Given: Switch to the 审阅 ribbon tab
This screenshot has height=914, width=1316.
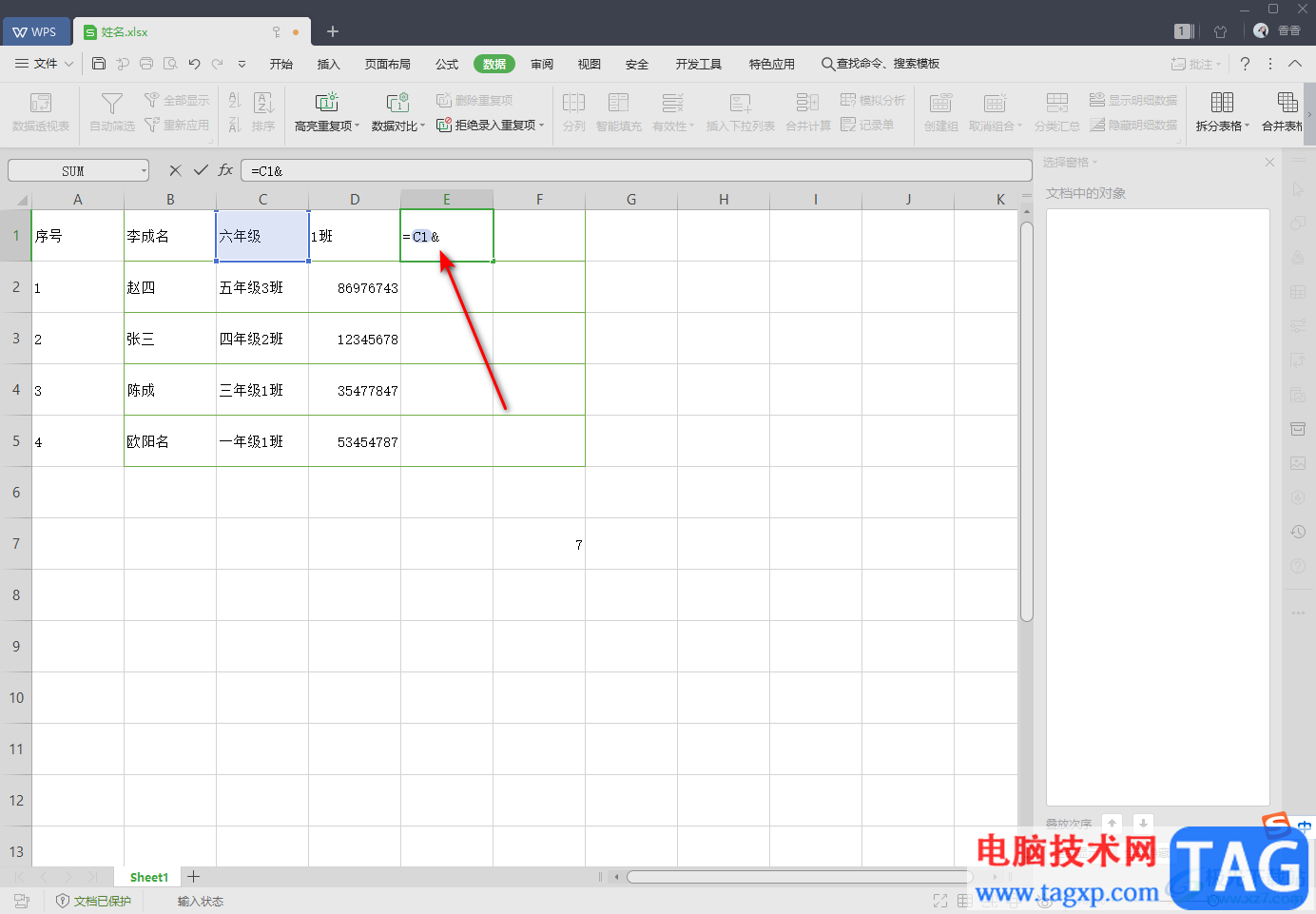Looking at the screenshot, I should point(542,64).
